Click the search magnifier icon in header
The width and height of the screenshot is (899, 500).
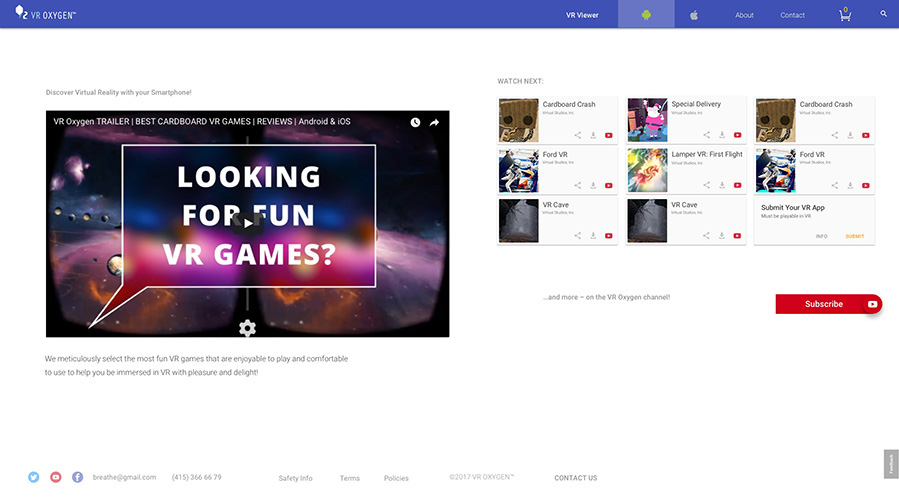pyautogui.click(x=884, y=14)
